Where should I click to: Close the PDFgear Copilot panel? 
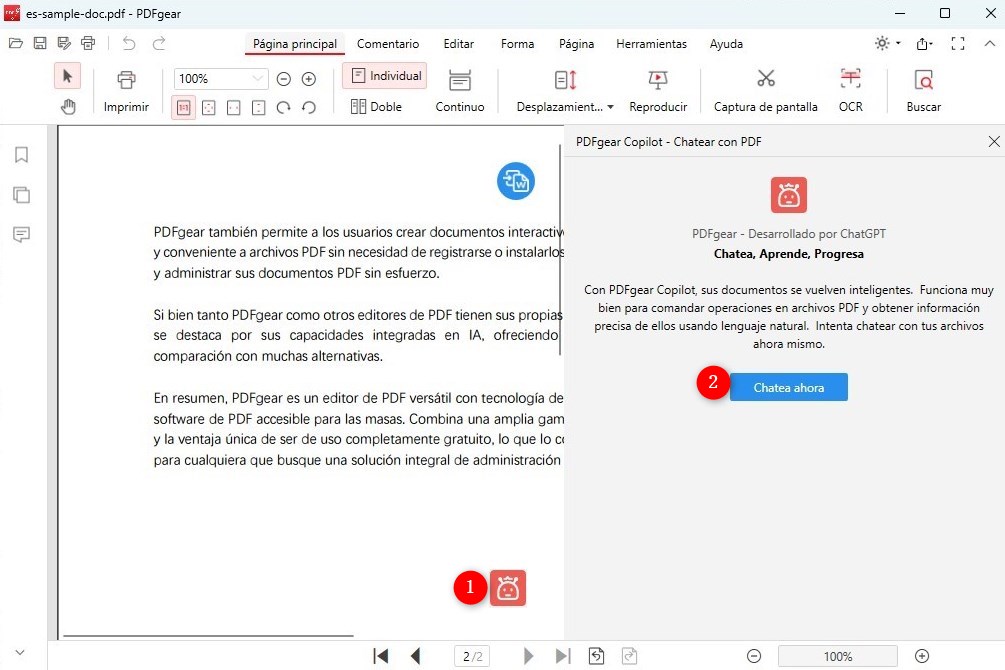[x=993, y=141]
